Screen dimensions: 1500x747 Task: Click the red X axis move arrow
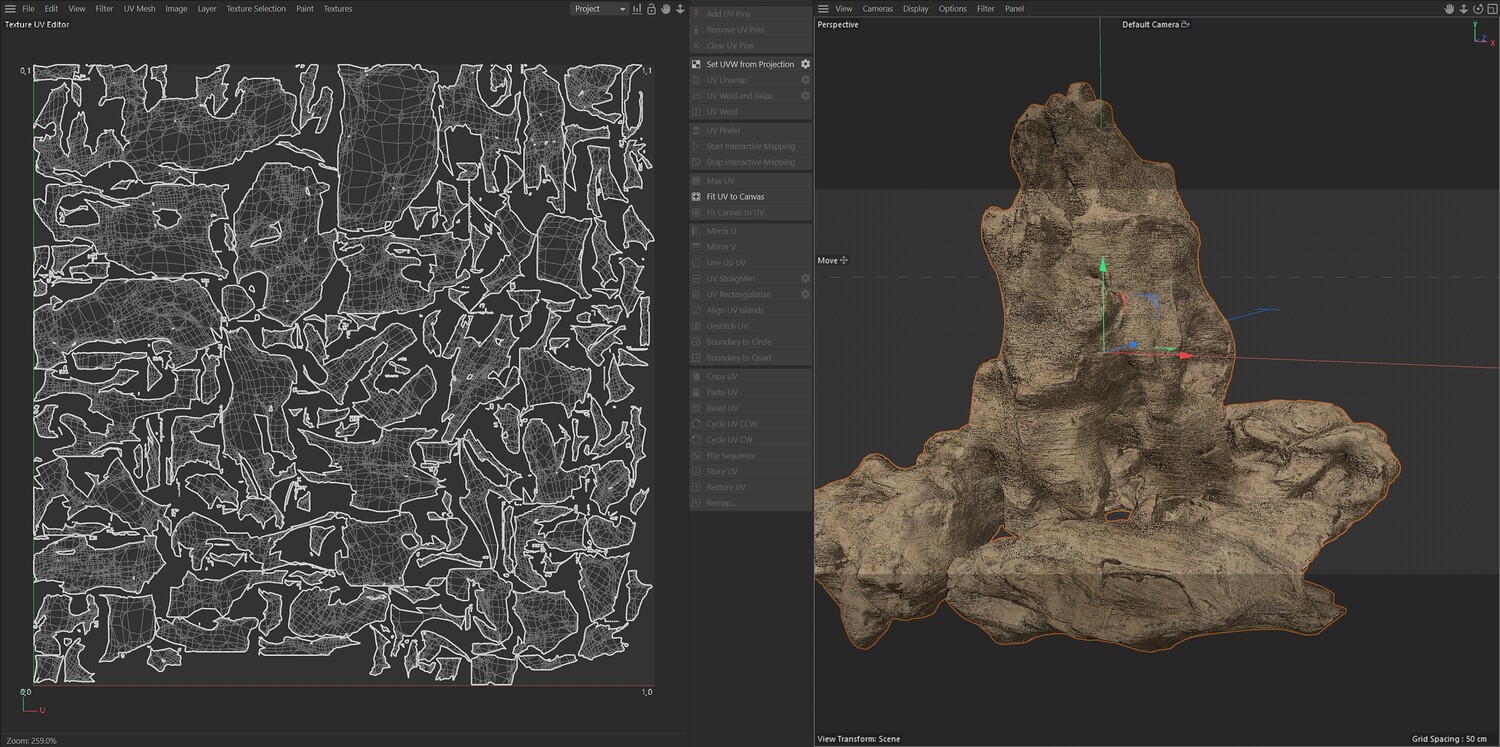pyautogui.click(x=1185, y=354)
